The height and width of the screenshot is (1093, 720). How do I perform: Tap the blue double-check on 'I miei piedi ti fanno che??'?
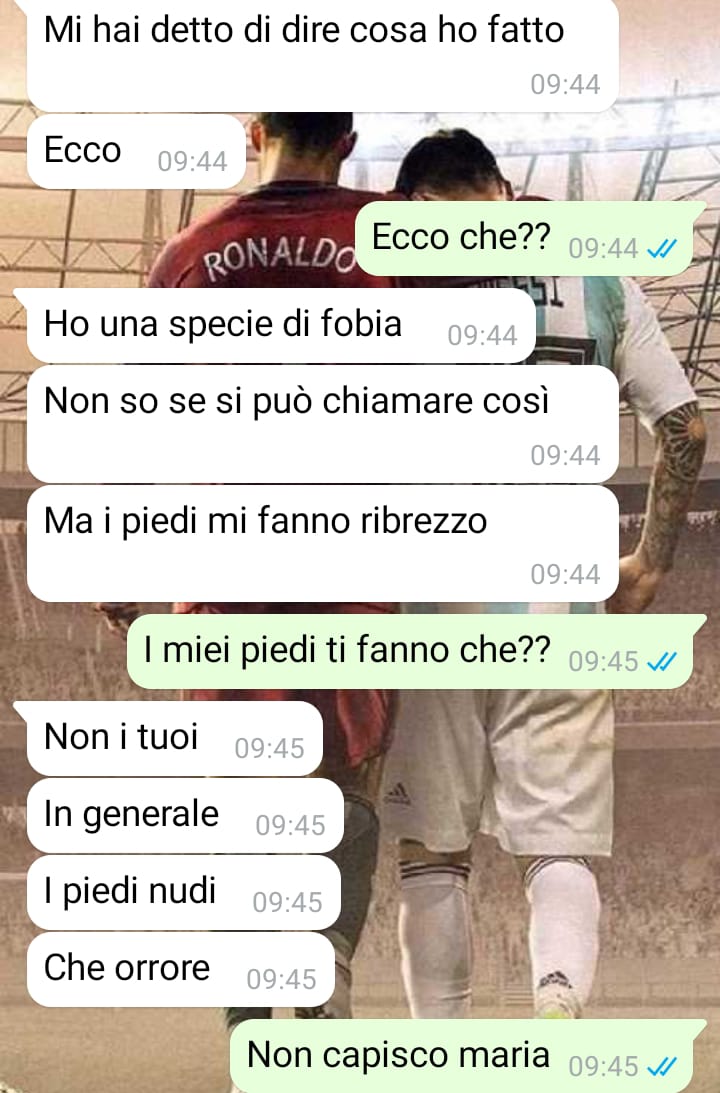(x=661, y=661)
